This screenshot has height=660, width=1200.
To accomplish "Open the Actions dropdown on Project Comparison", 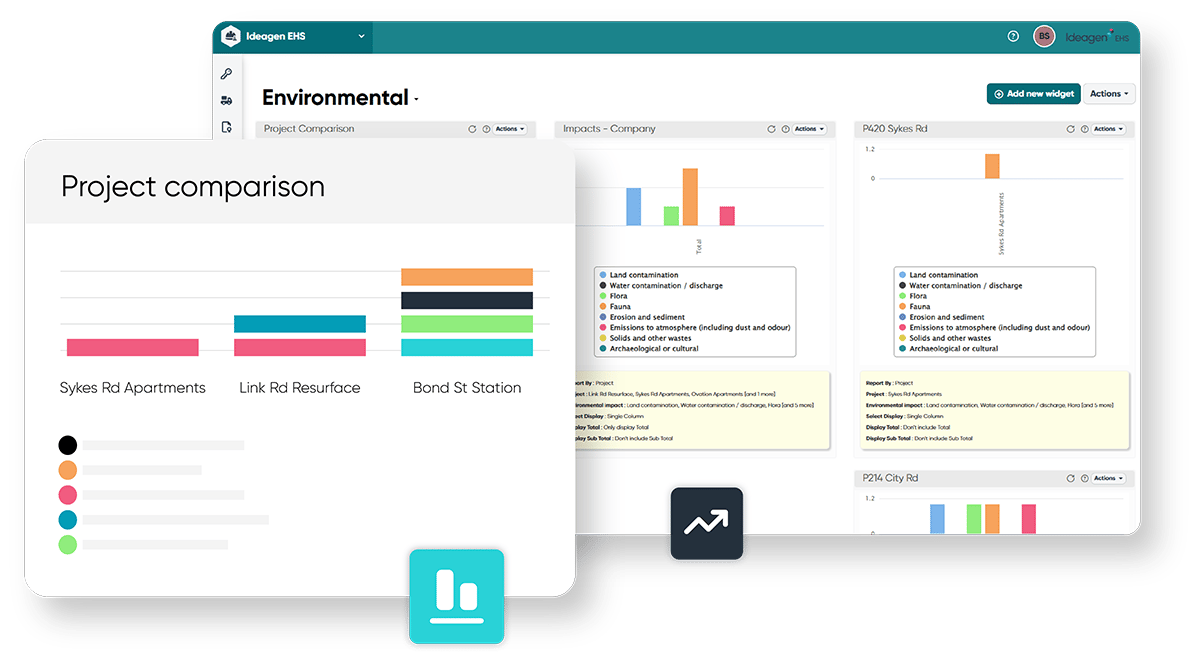I will [x=508, y=128].
